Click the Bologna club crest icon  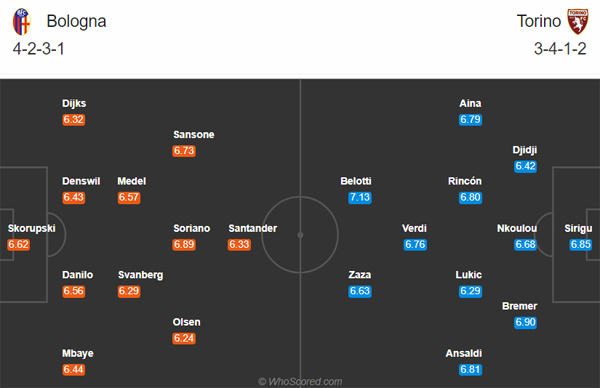click(21, 22)
